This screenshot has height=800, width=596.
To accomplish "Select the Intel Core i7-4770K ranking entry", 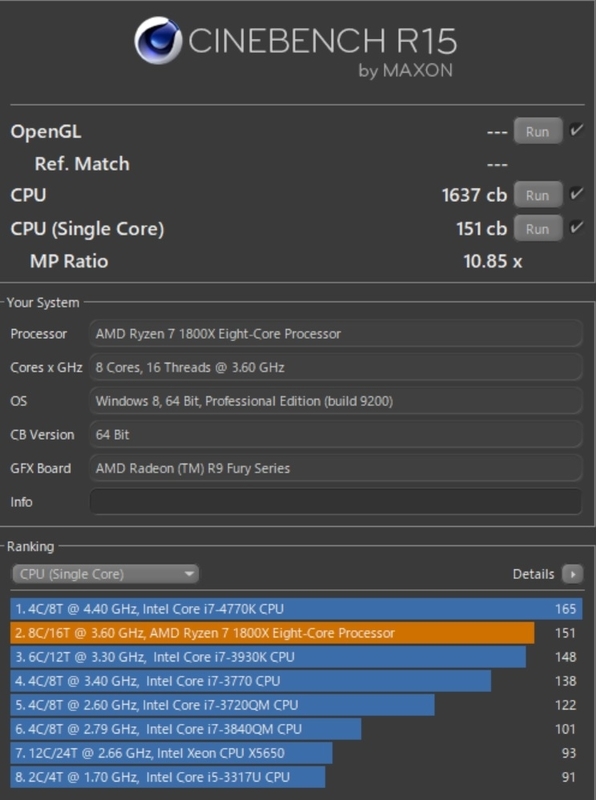I will pos(296,609).
